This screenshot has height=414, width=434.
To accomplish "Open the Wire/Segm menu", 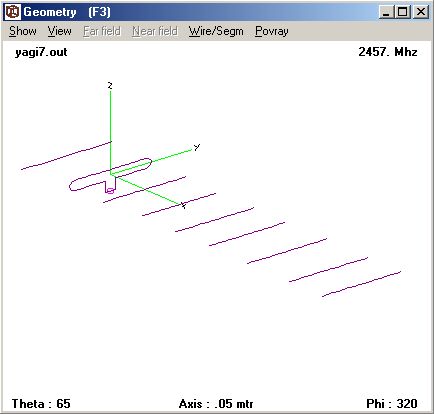I will [x=216, y=31].
